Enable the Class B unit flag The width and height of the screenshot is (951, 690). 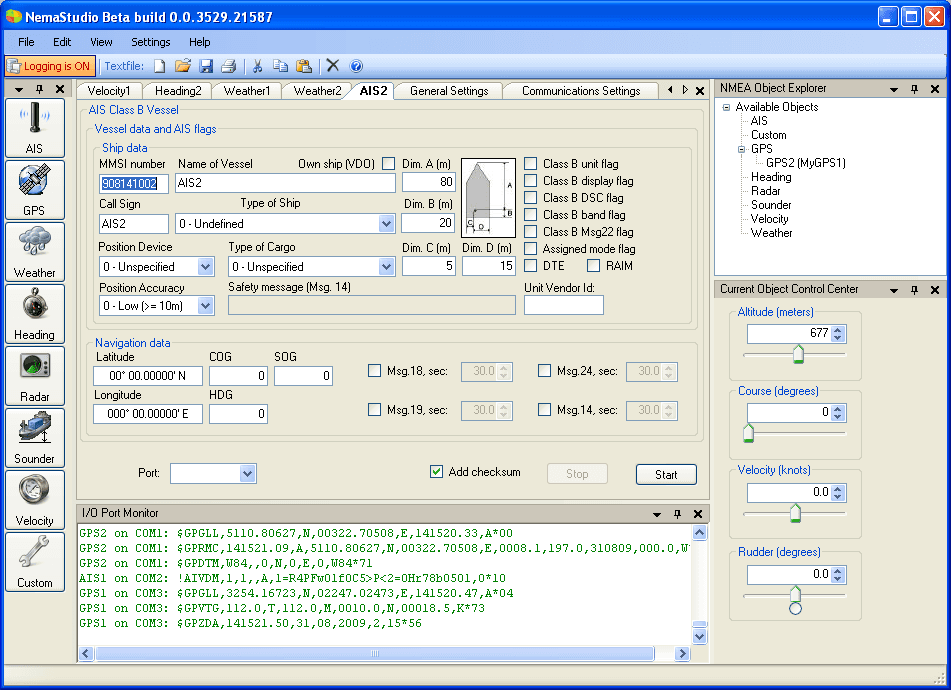point(531,164)
